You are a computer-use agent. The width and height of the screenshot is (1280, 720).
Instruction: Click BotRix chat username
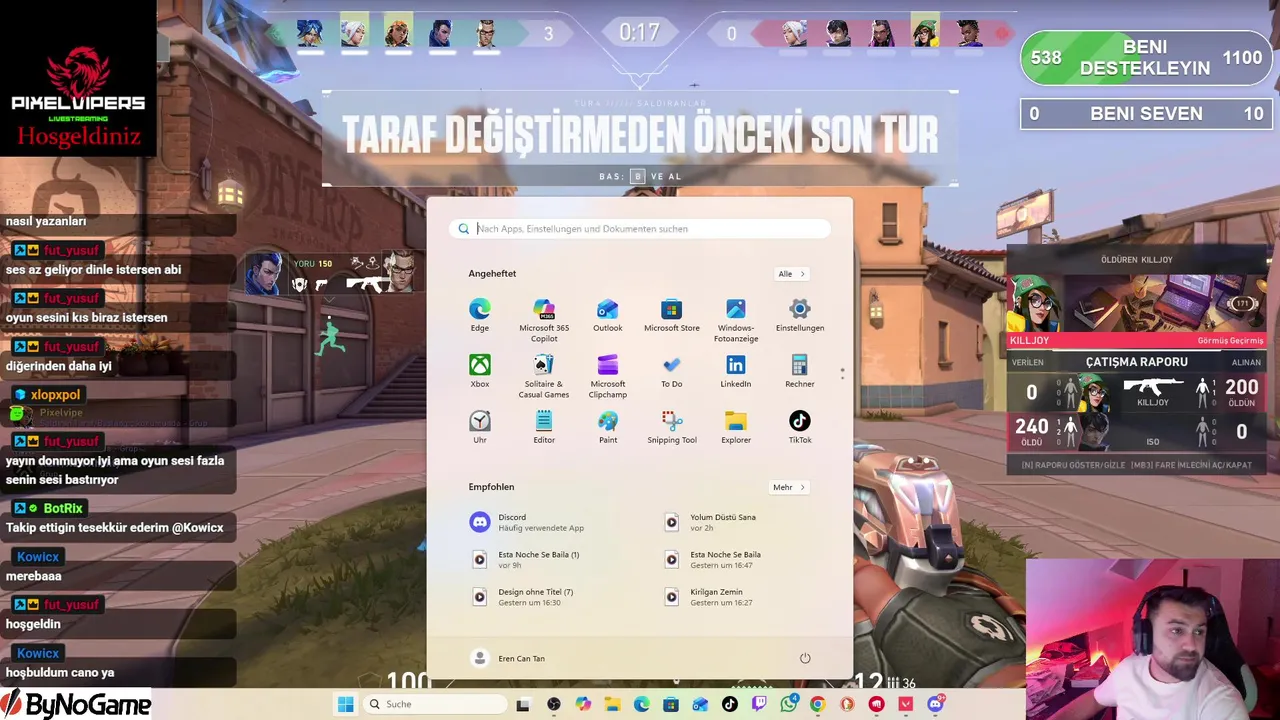click(63, 508)
